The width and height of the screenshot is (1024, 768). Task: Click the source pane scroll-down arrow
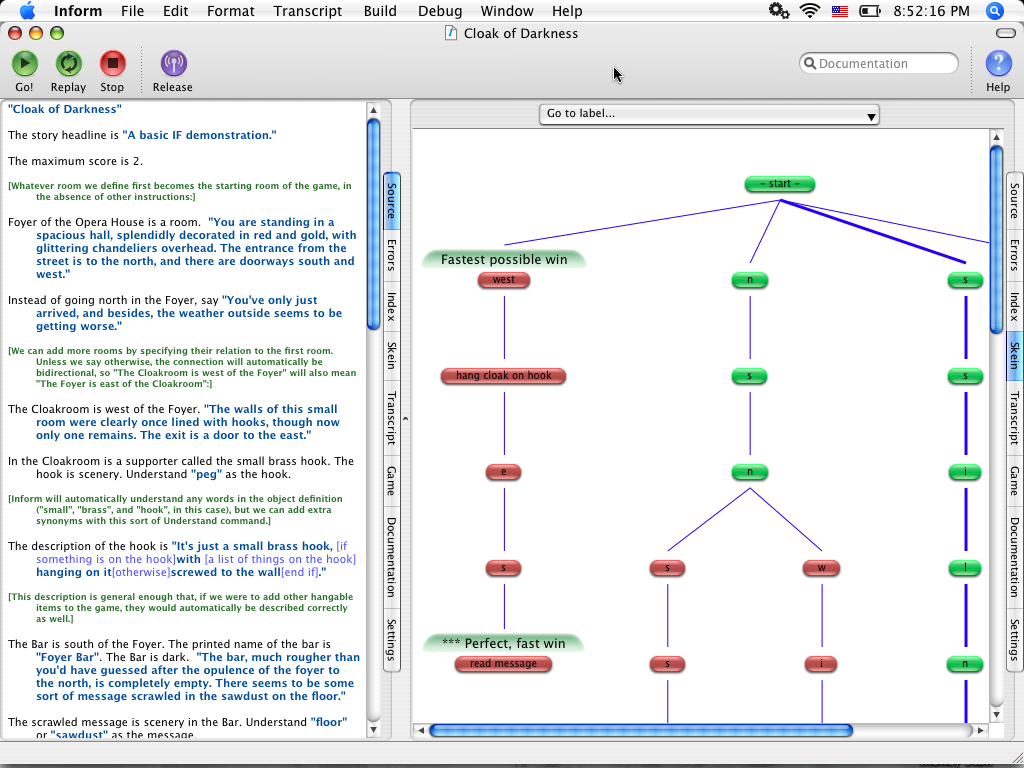click(374, 729)
